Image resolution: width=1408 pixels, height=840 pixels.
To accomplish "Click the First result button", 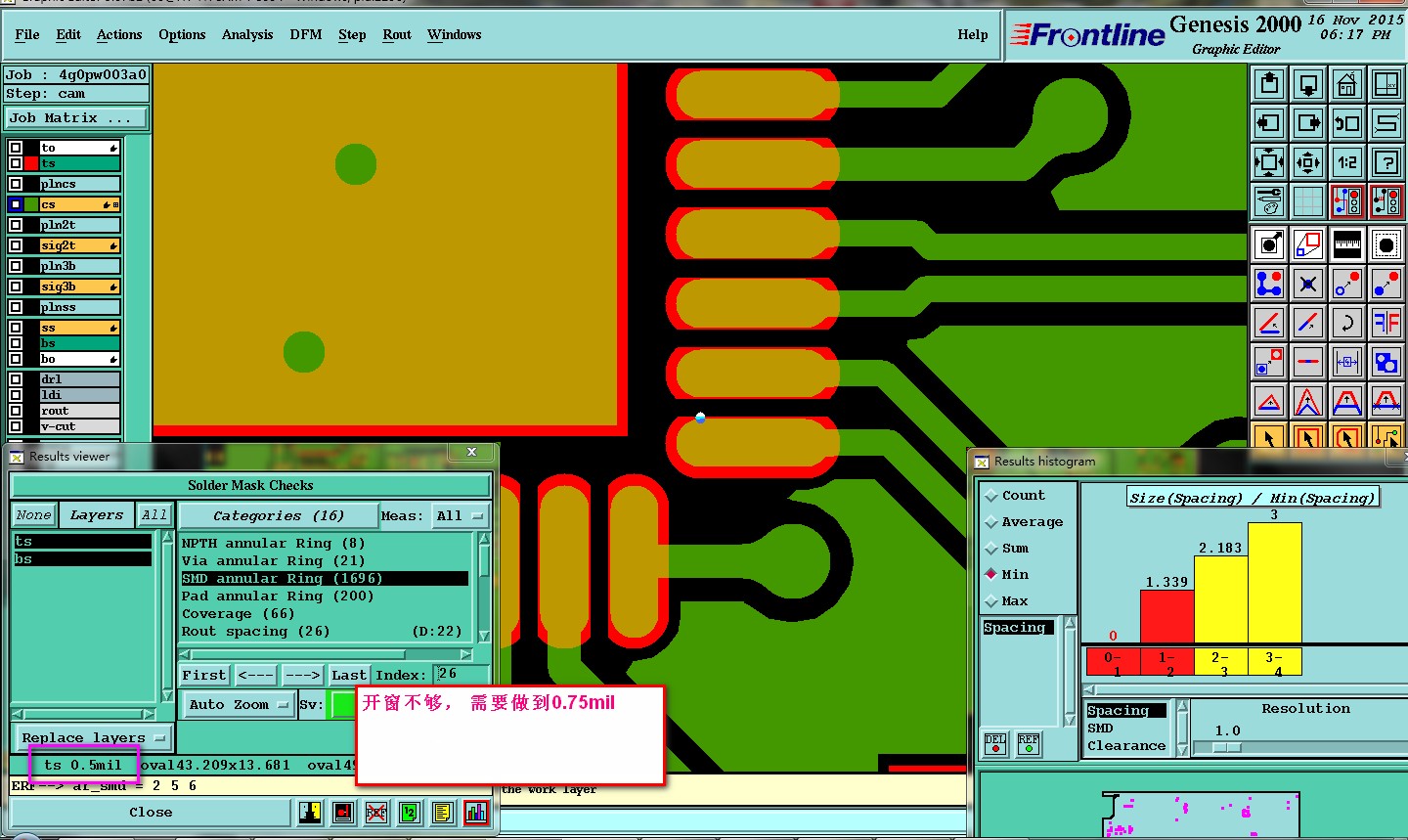I will click(x=204, y=675).
